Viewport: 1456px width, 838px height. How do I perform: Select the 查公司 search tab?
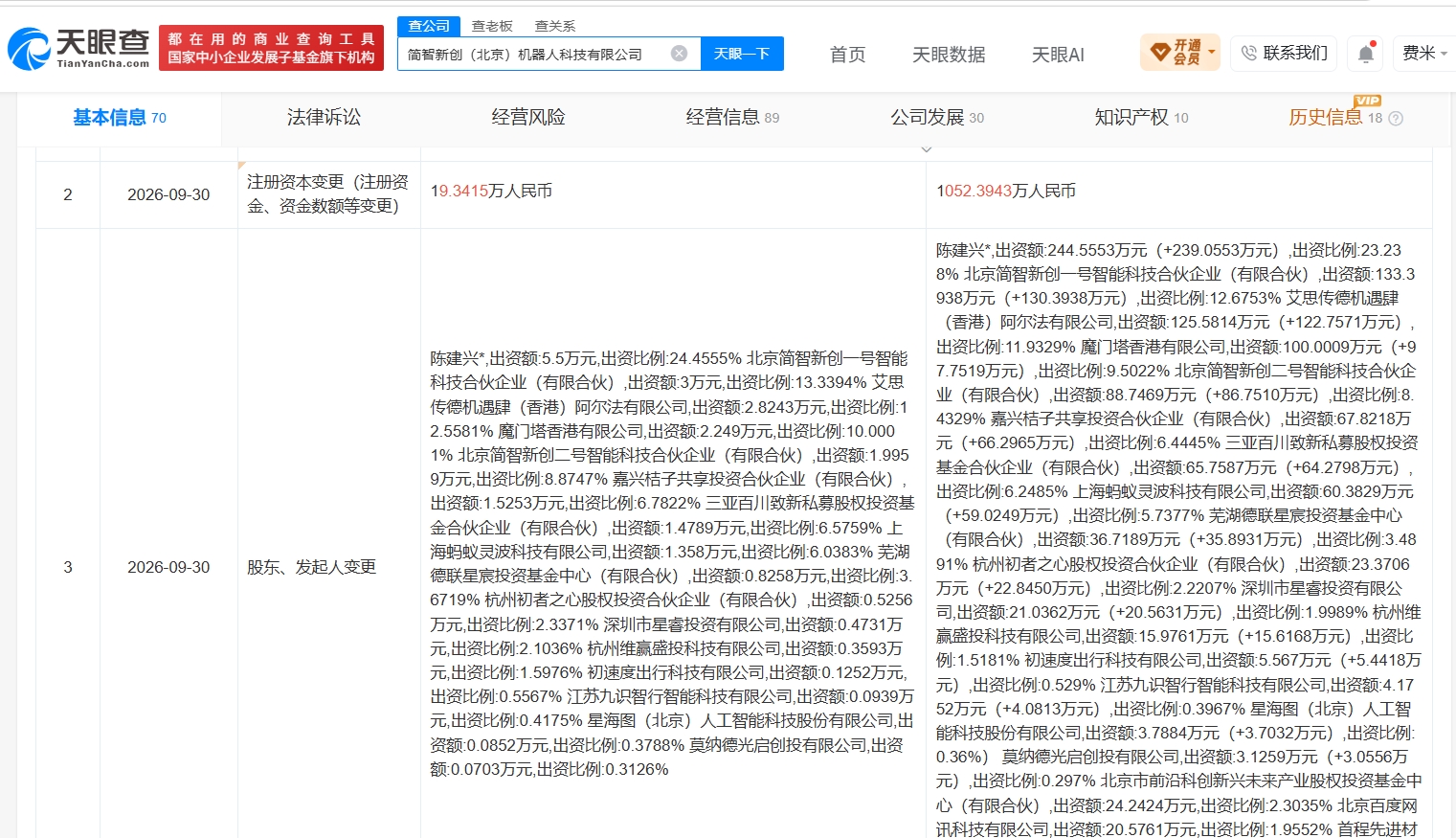click(429, 26)
